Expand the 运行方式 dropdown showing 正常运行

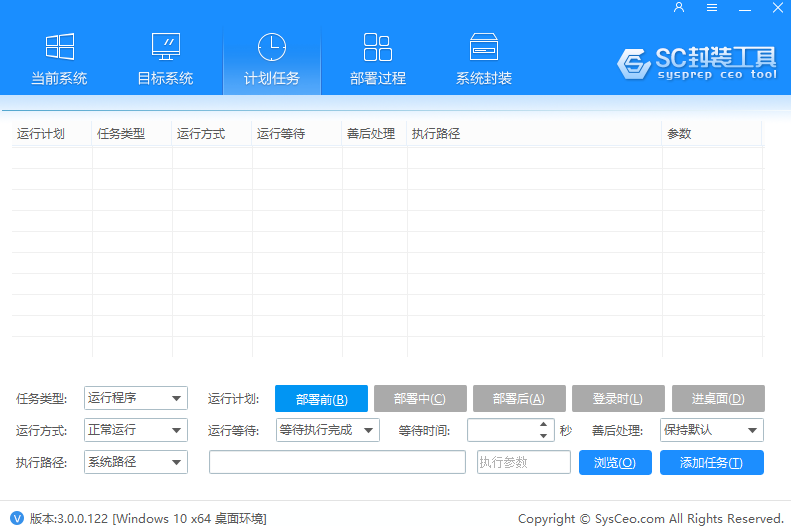(136, 430)
